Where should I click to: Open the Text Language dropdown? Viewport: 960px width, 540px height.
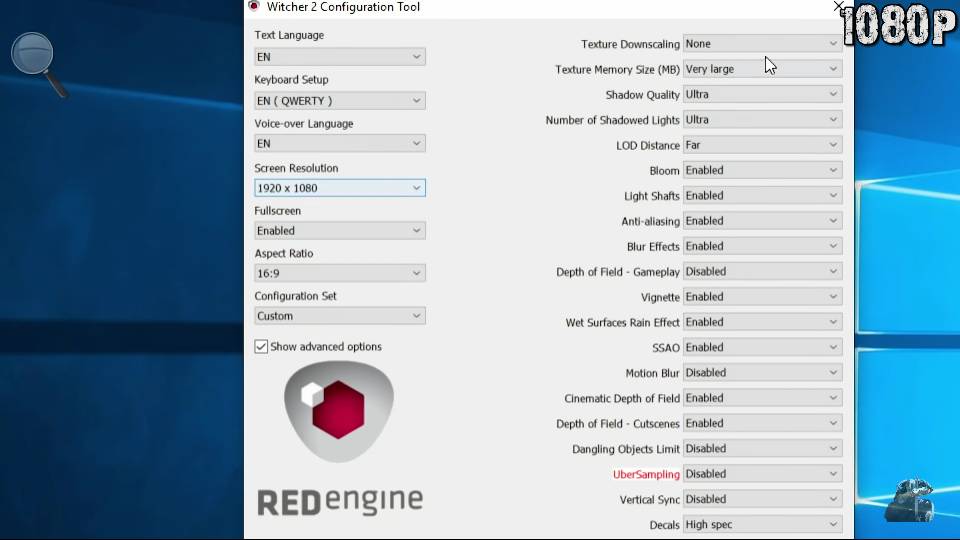point(340,57)
